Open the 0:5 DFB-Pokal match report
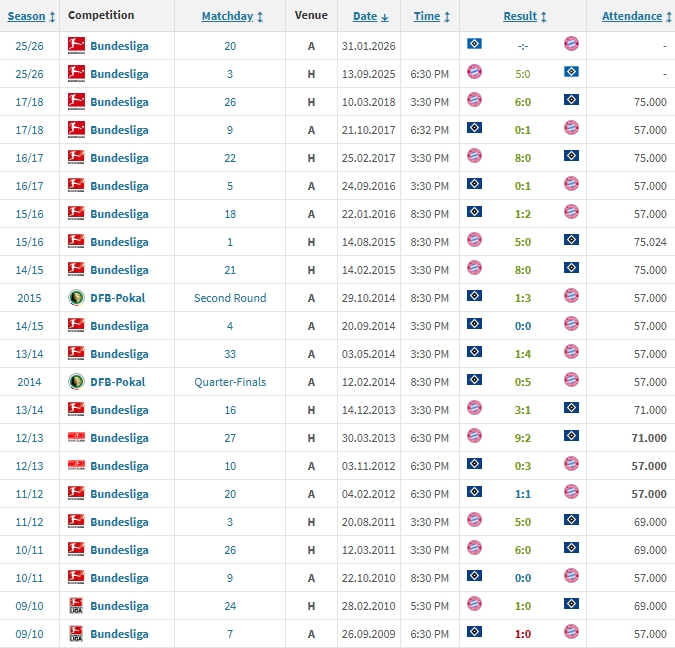This screenshot has width=675, height=648. [522, 381]
